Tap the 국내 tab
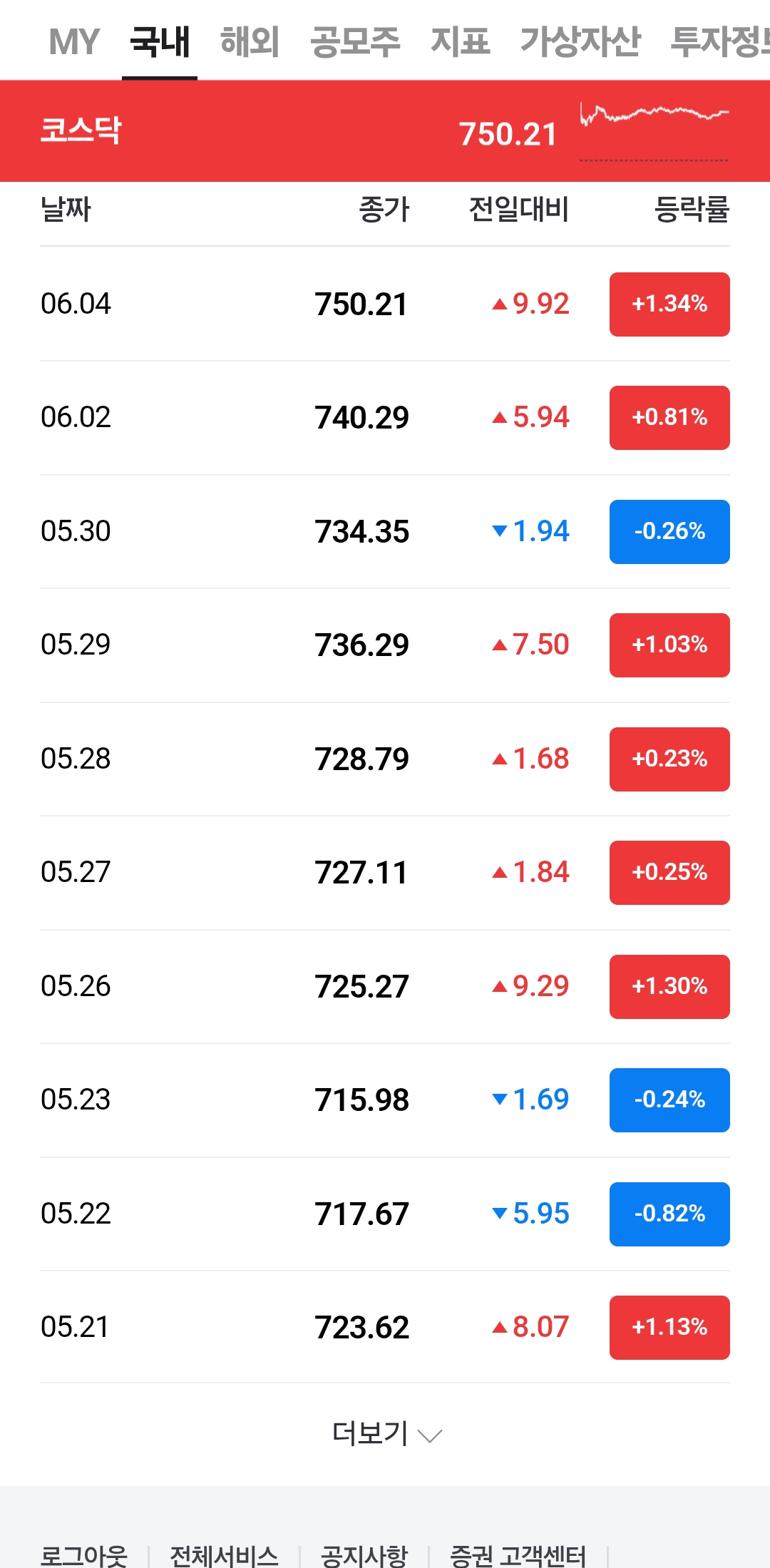This screenshot has height=1568, width=770. (x=160, y=41)
